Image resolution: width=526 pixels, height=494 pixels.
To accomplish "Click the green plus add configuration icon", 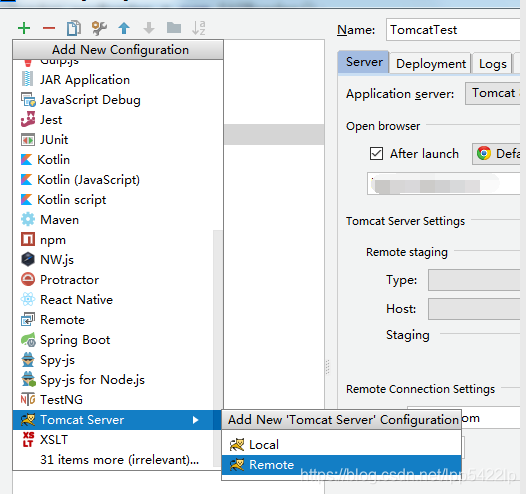I will [x=24, y=28].
